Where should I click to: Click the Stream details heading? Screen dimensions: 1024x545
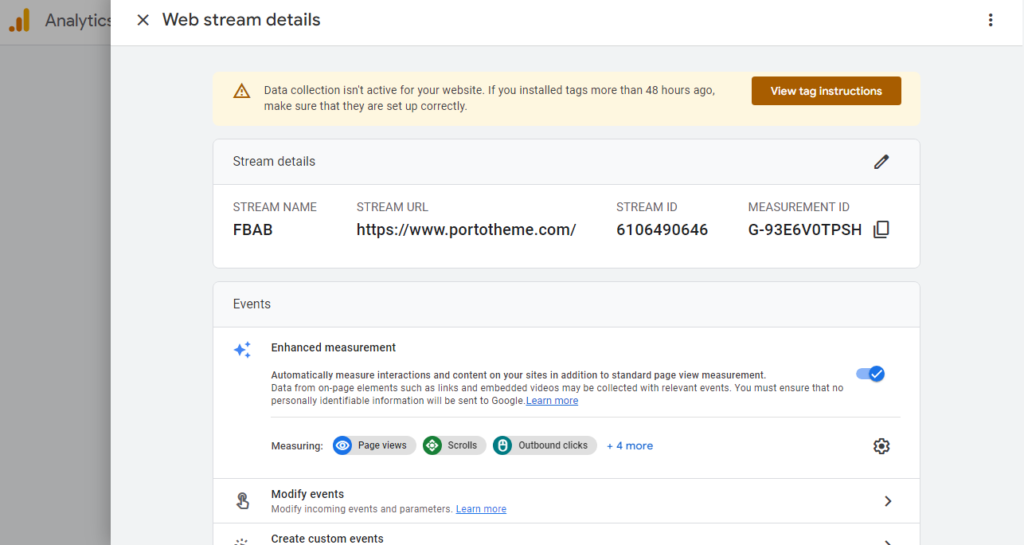tap(274, 161)
